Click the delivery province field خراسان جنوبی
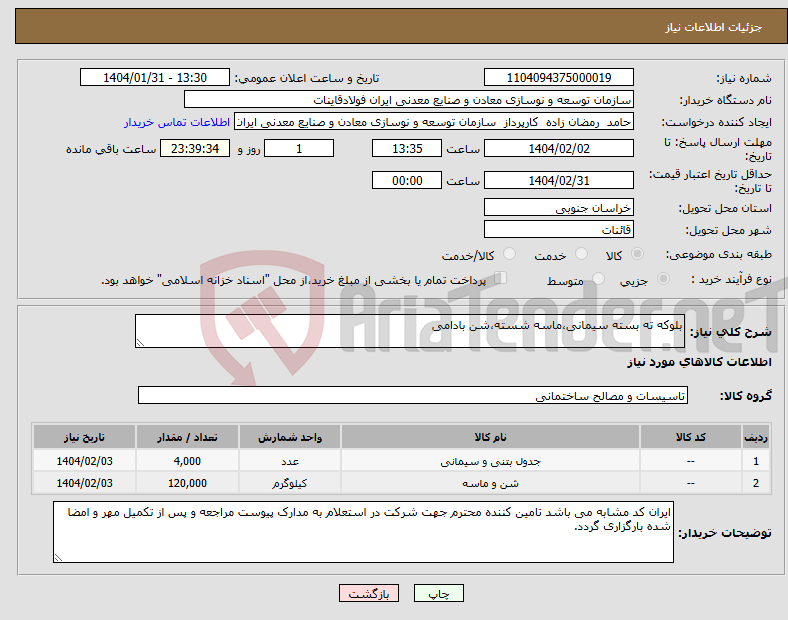This screenshot has height=620, width=788. (558, 208)
